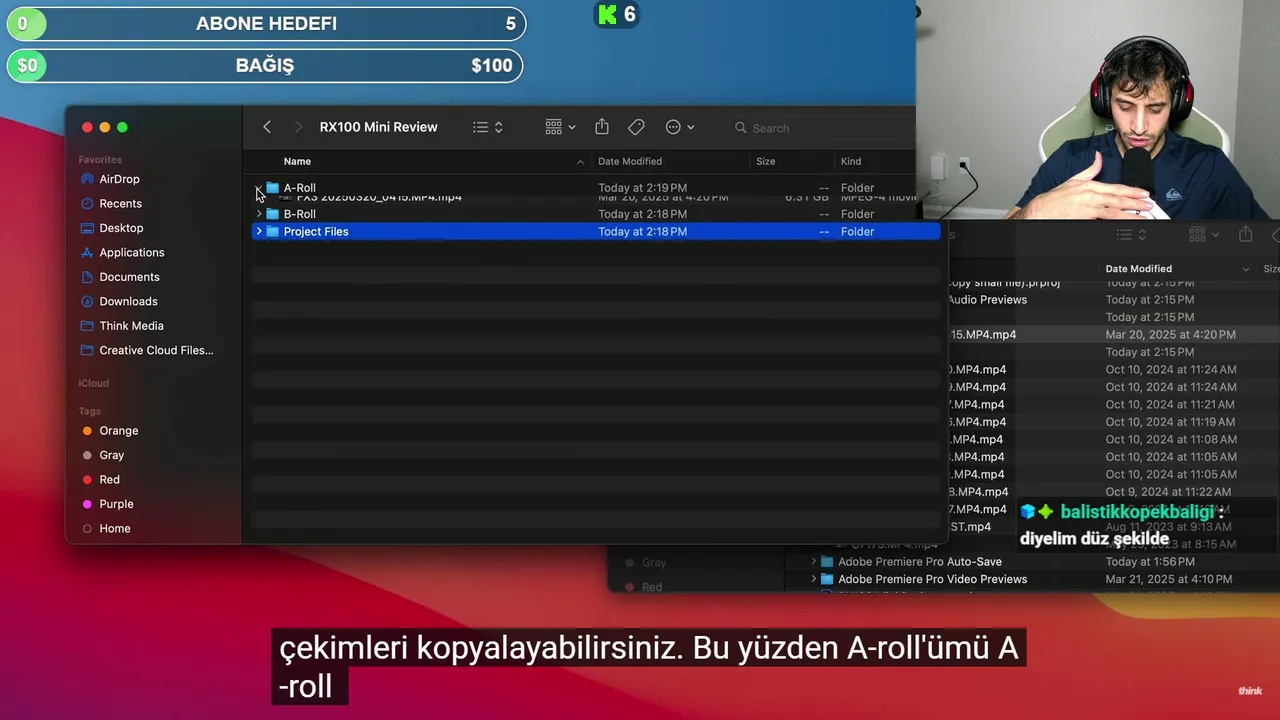This screenshot has height=720, width=1280.
Task: Click the Share icon in back window
Action: (x=1245, y=234)
